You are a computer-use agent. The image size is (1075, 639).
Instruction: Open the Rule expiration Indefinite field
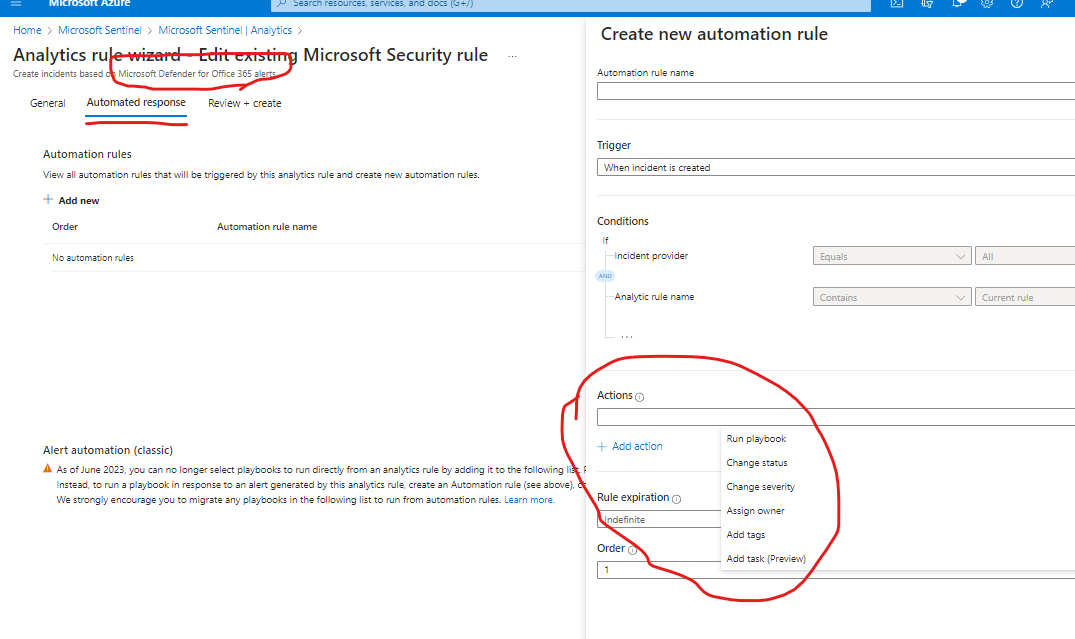(x=659, y=520)
